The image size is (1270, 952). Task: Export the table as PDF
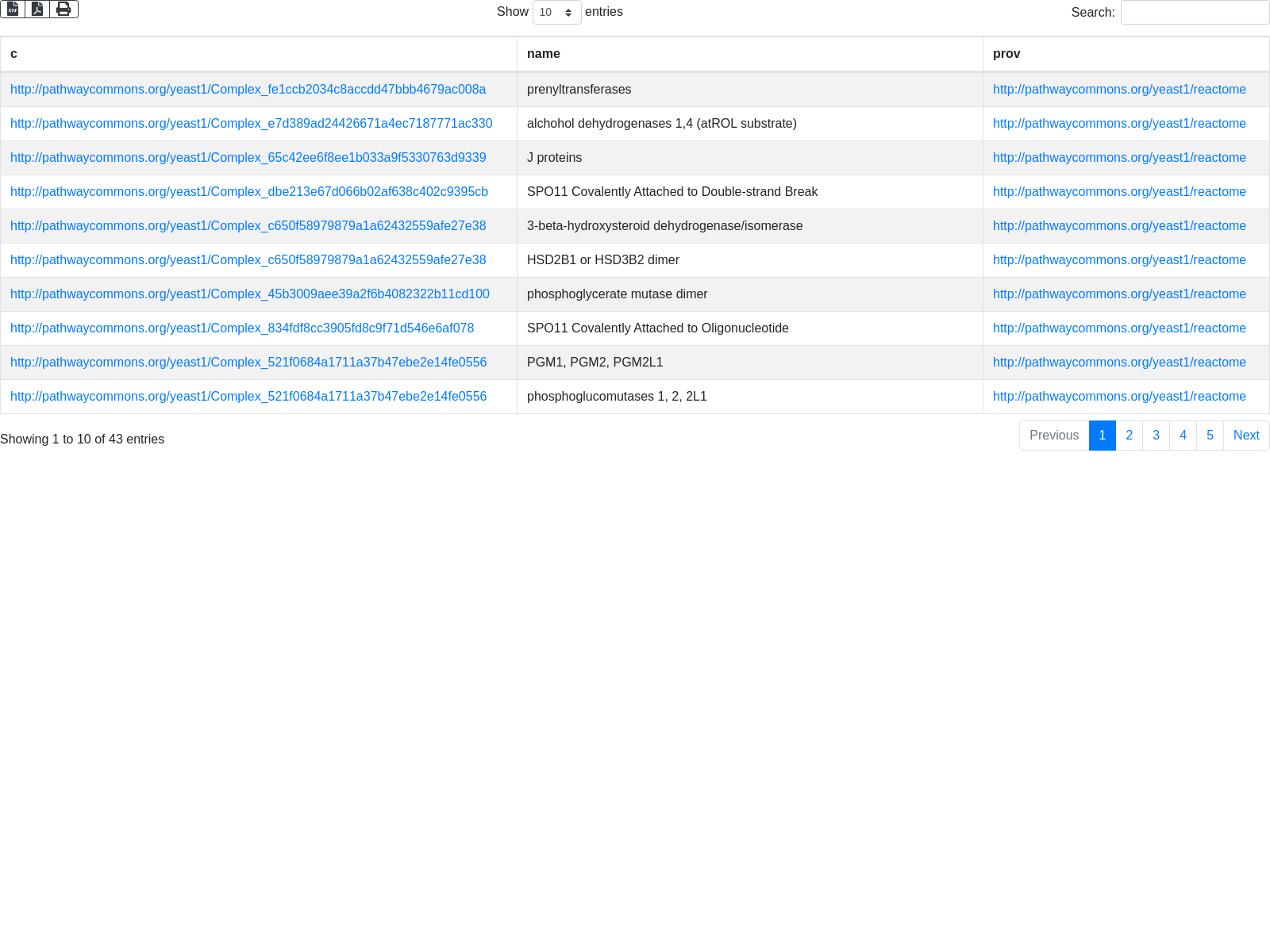[x=37, y=9]
